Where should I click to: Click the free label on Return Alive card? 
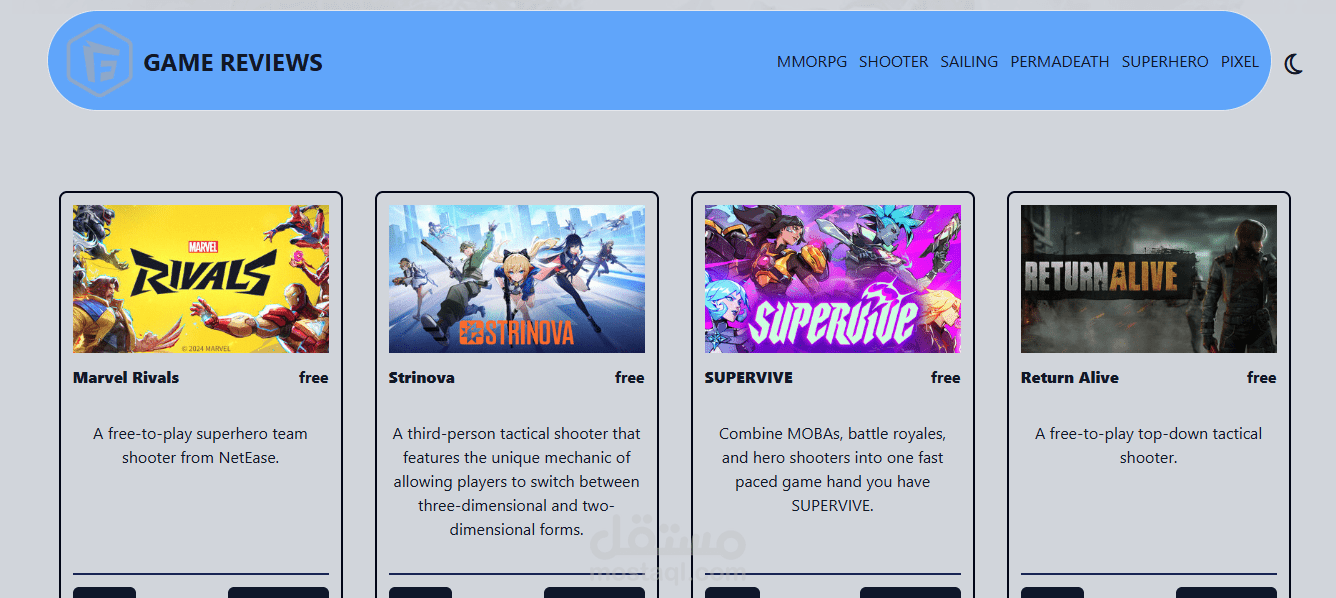tap(1262, 377)
